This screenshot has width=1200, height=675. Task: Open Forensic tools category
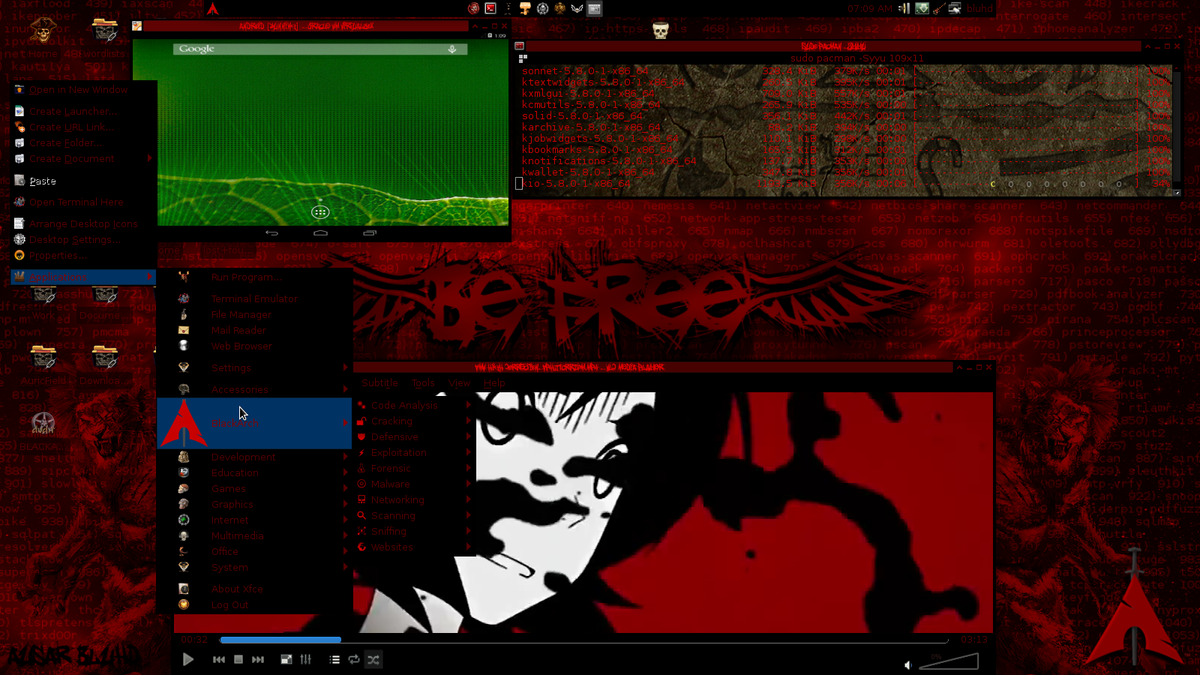pos(414,468)
